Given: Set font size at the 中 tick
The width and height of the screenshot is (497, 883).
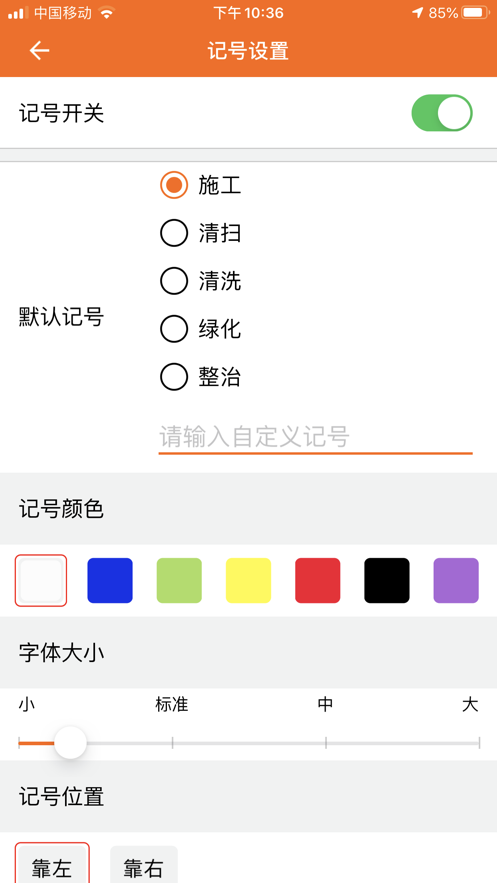Looking at the screenshot, I should (x=326, y=743).
